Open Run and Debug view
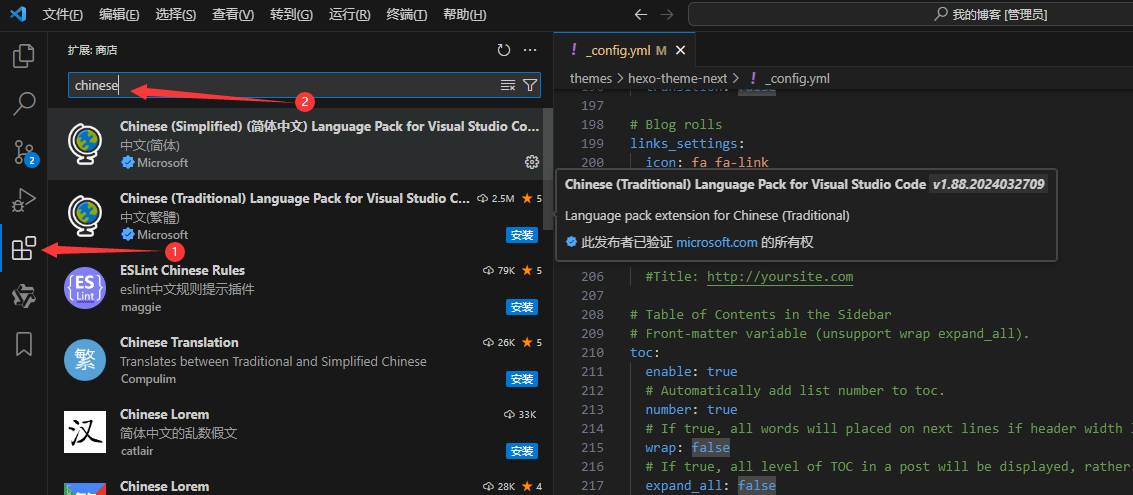This screenshot has height=495, width=1133. click(24, 199)
